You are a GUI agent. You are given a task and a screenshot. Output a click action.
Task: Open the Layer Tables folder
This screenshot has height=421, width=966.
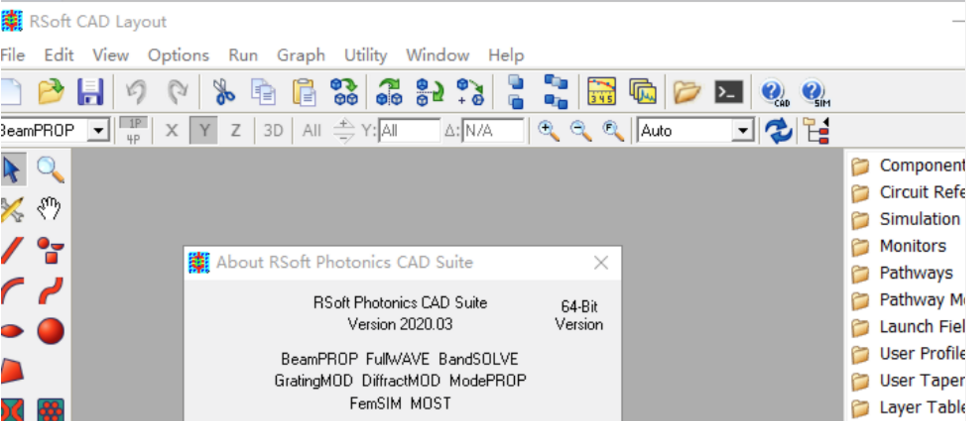(x=907, y=407)
